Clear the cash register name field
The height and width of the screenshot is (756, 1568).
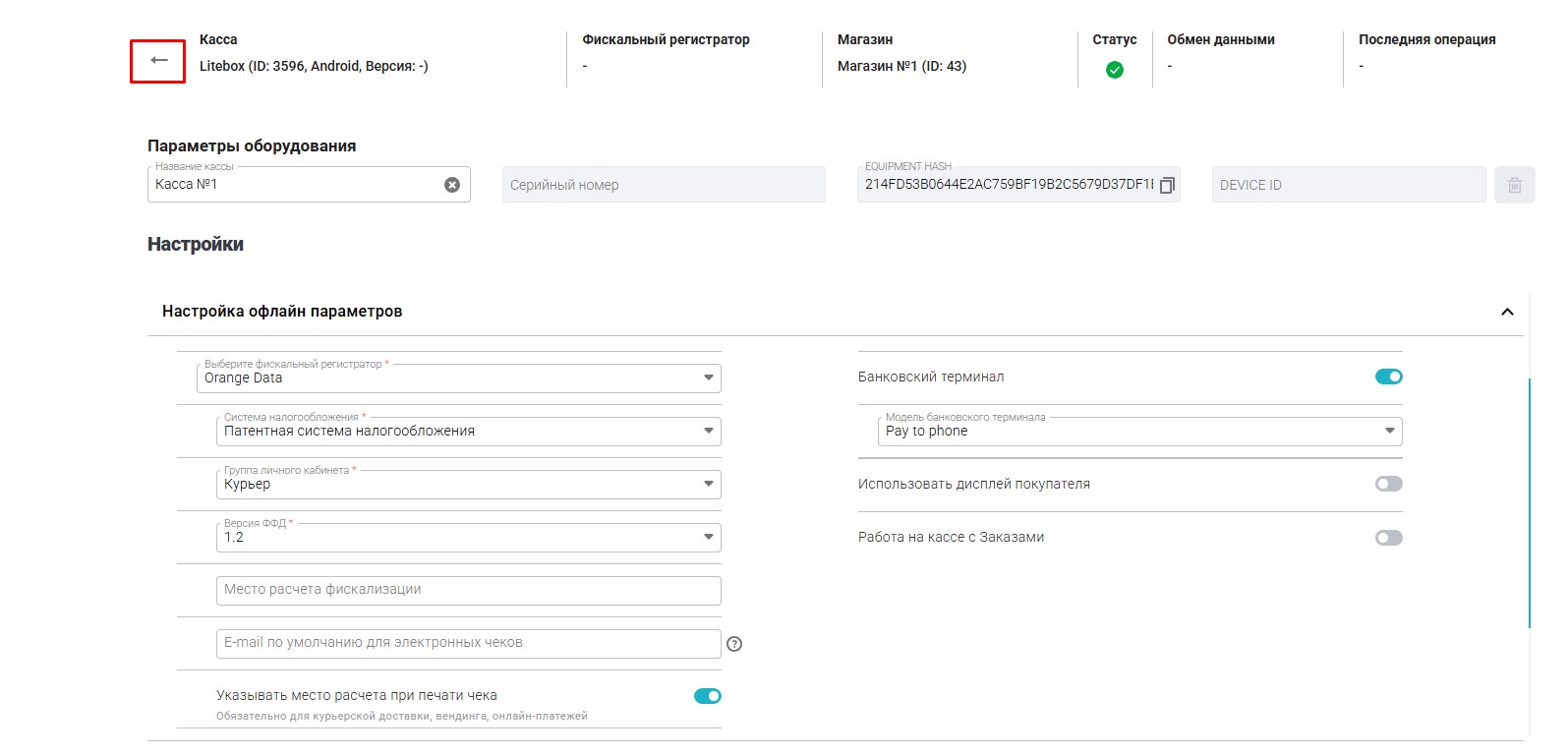452,185
